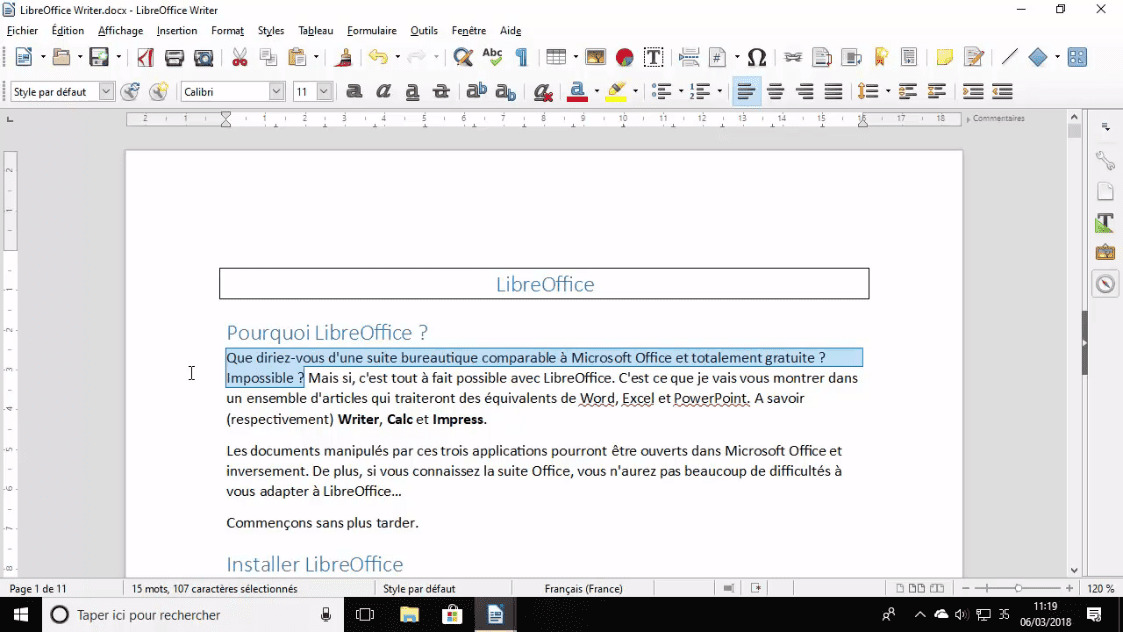
Task: Insert hyperlink icon
Action: [x=793, y=57]
